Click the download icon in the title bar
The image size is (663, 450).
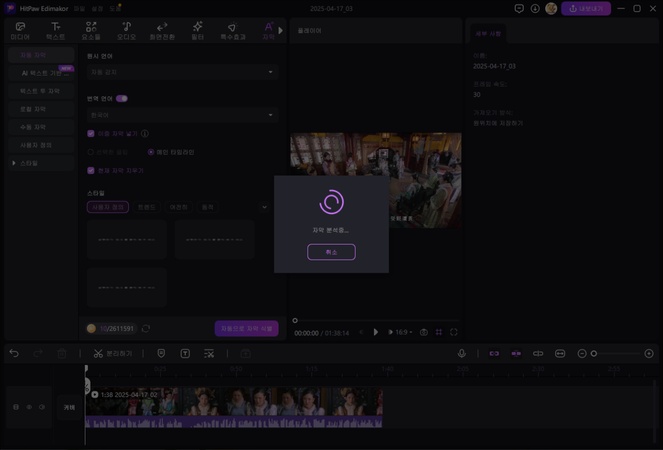535,8
